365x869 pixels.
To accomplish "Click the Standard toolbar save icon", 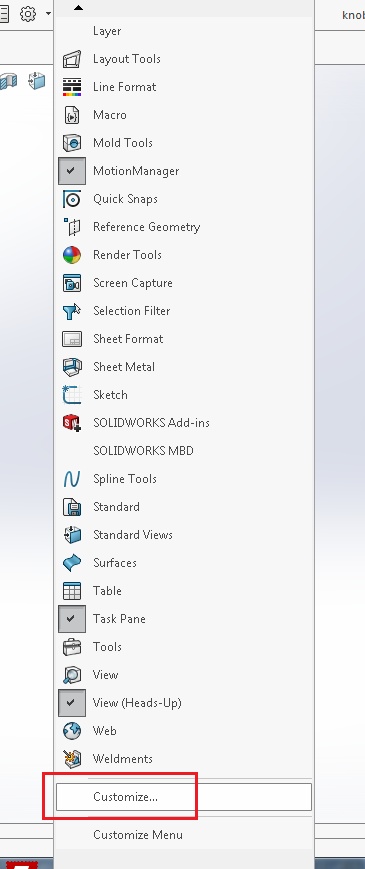I will click(x=72, y=507).
